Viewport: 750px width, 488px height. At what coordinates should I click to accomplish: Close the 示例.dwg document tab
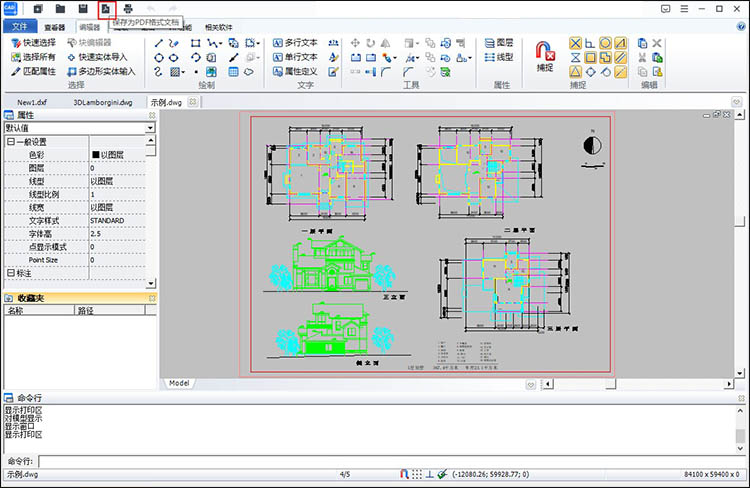click(192, 102)
